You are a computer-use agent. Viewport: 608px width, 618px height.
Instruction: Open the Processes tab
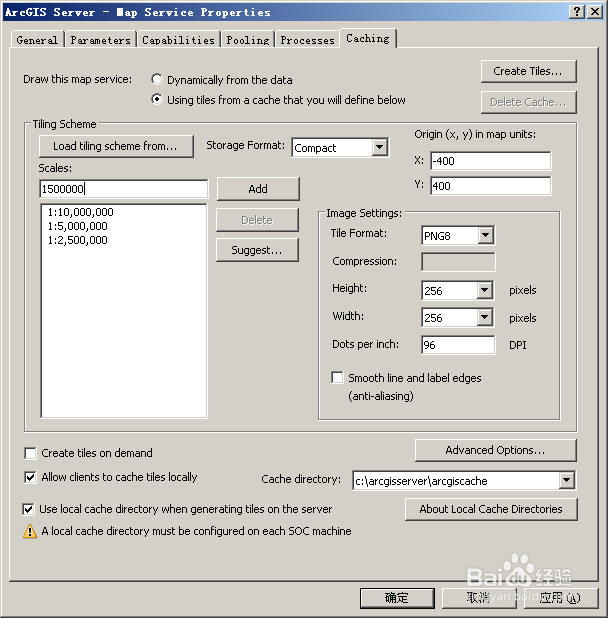(x=307, y=40)
